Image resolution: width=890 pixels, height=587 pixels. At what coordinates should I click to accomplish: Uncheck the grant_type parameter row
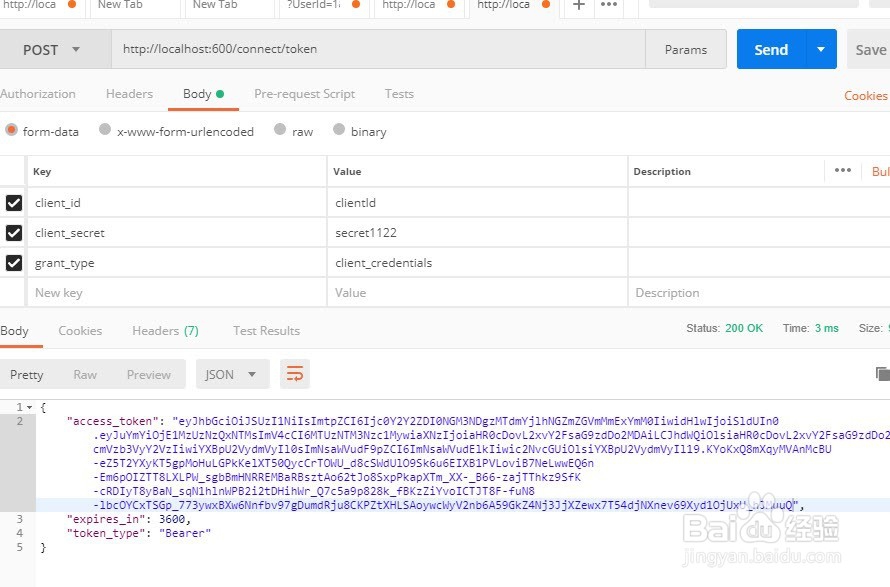pos(13,262)
